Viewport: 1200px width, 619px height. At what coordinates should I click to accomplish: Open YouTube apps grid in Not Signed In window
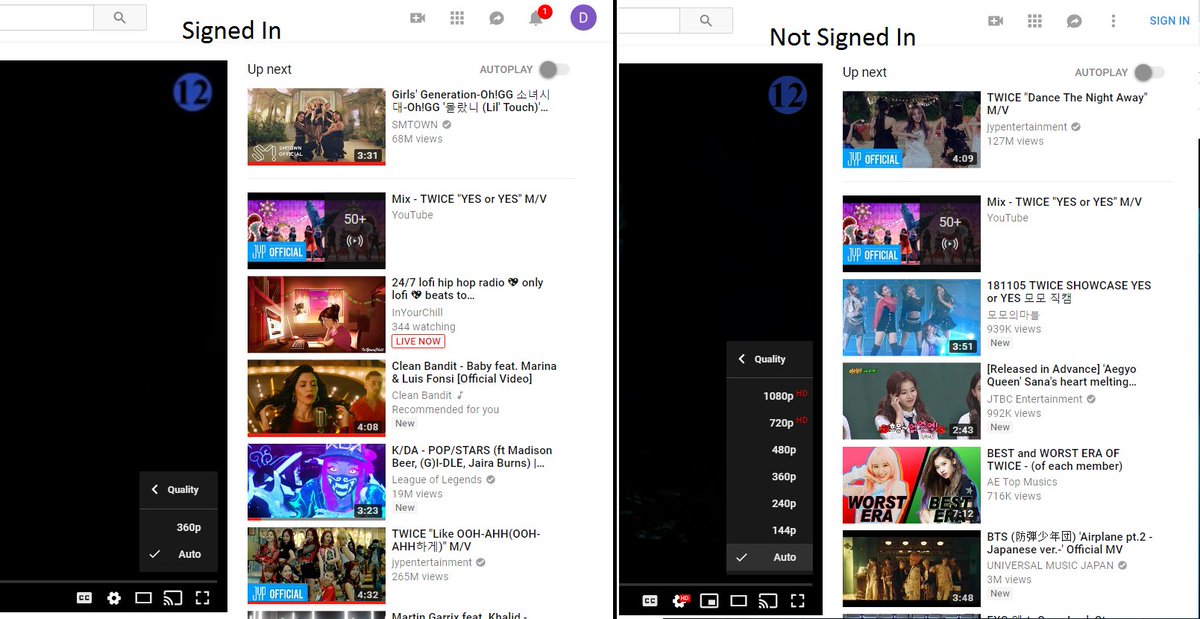click(x=1035, y=21)
